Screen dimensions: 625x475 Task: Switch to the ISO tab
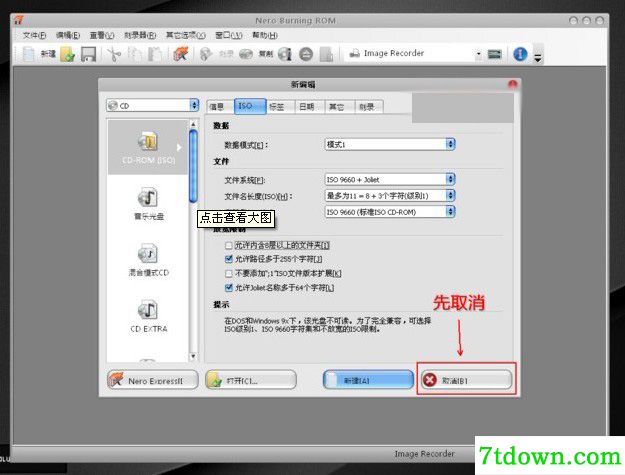click(x=250, y=106)
